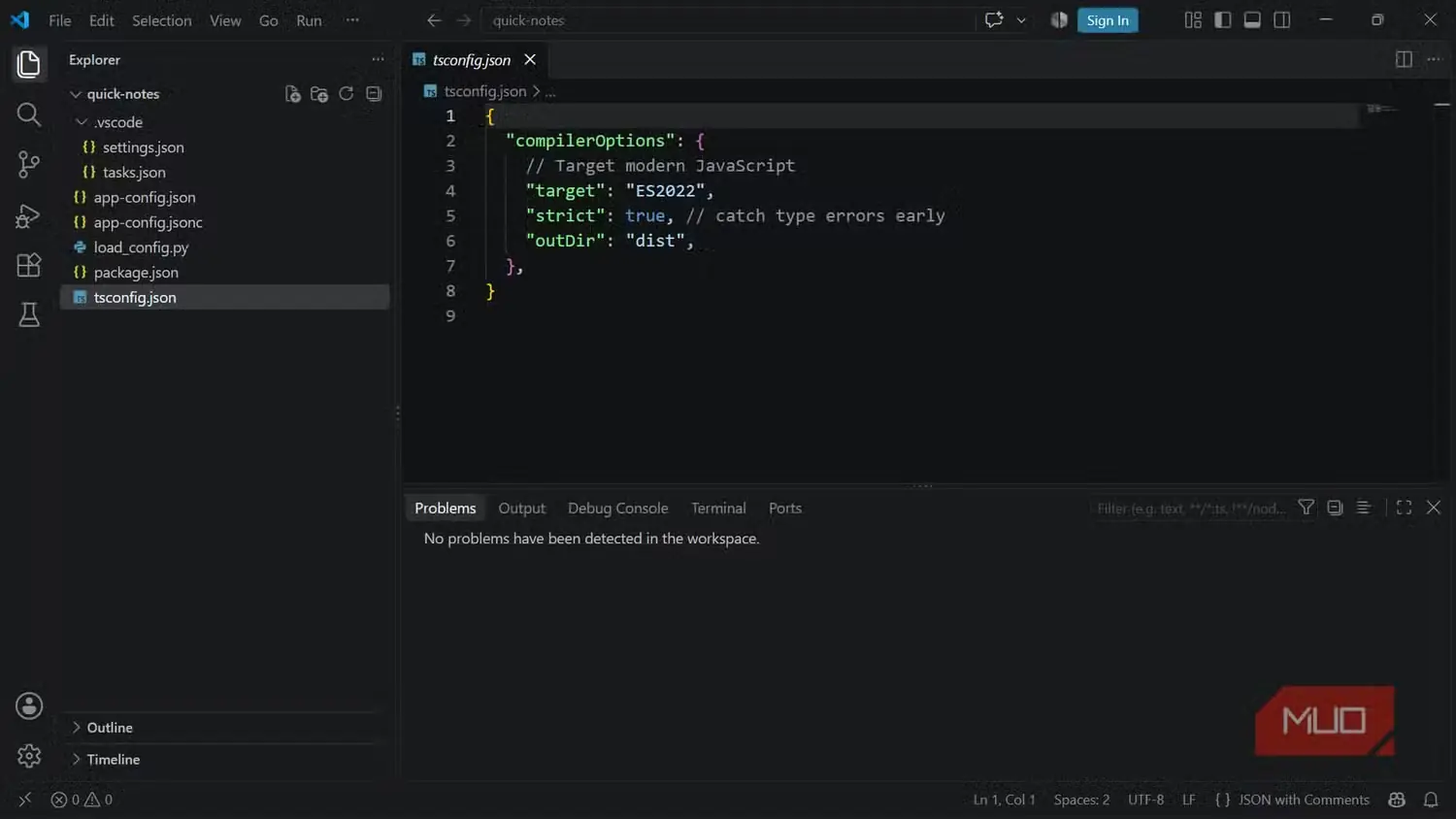Open the Explorer view in activity bar
The height and width of the screenshot is (819, 1456).
tap(29, 64)
